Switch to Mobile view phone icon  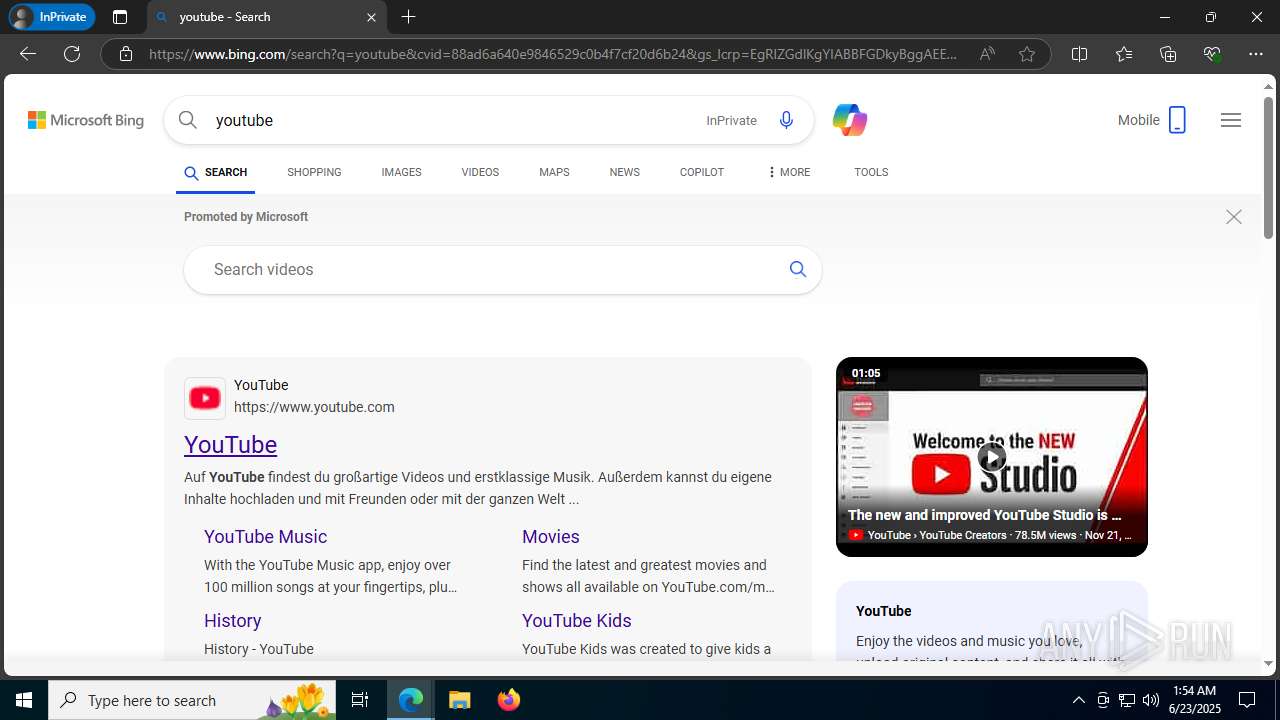pos(1177,120)
